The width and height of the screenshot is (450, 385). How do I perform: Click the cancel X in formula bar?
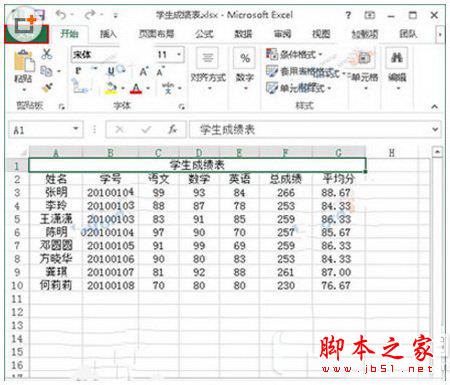click(x=119, y=129)
